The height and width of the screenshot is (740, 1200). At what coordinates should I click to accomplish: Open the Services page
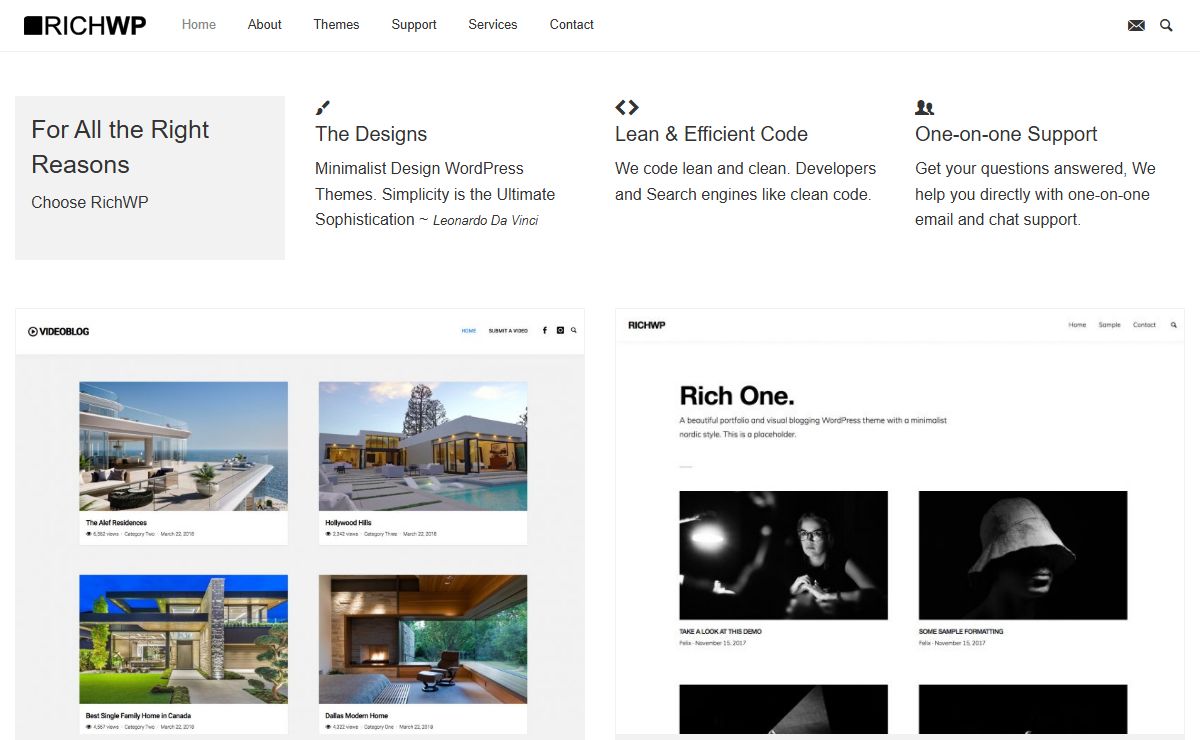(x=493, y=25)
